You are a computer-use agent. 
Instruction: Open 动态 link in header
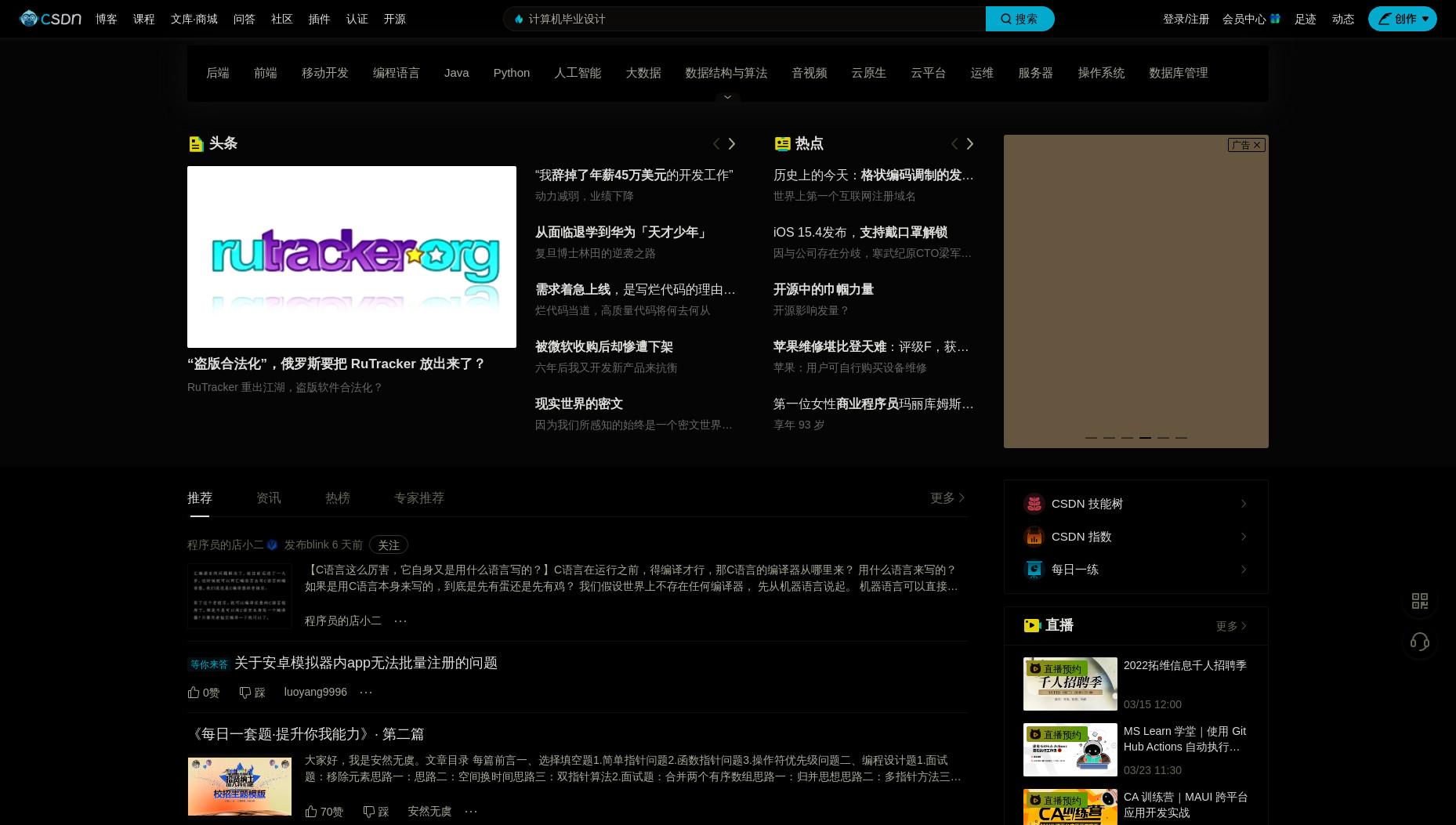point(1343,19)
